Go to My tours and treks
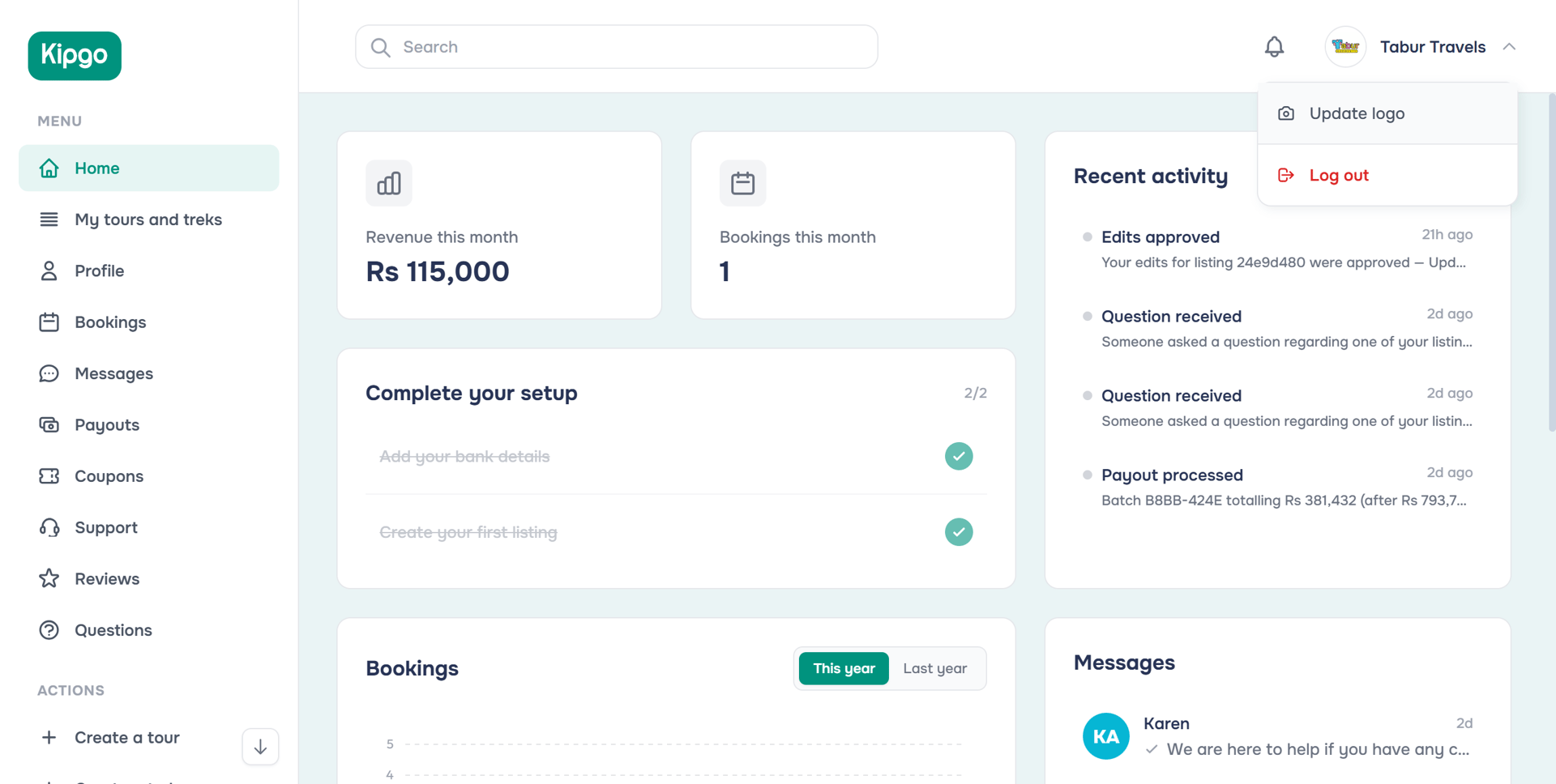 point(148,219)
